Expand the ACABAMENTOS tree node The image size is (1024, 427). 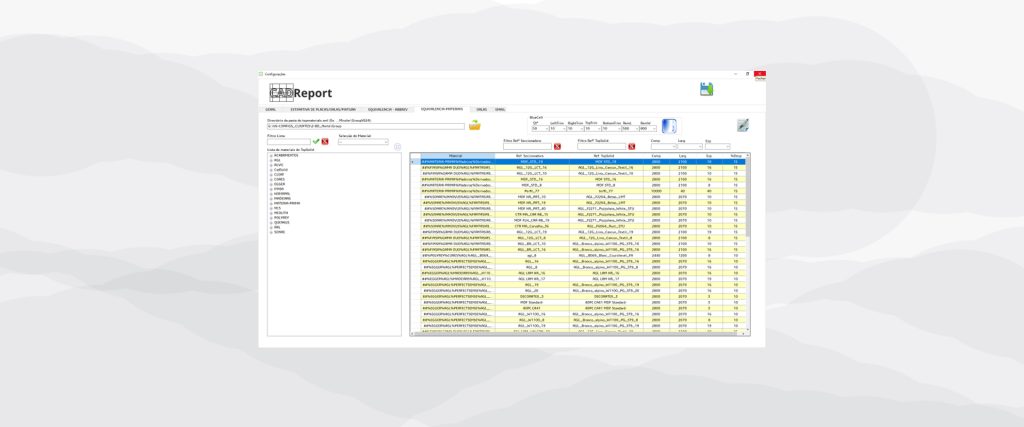pyautogui.click(x=270, y=156)
